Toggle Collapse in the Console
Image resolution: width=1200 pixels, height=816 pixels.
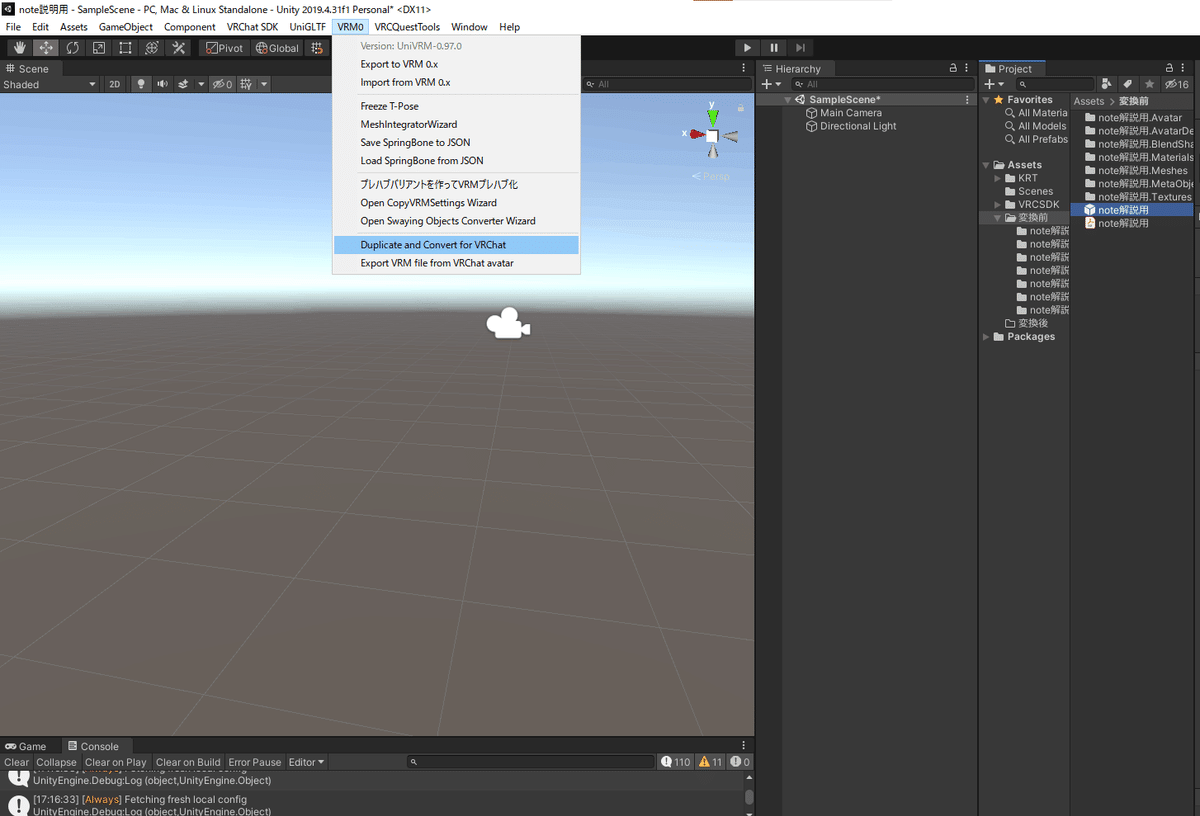(x=57, y=762)
